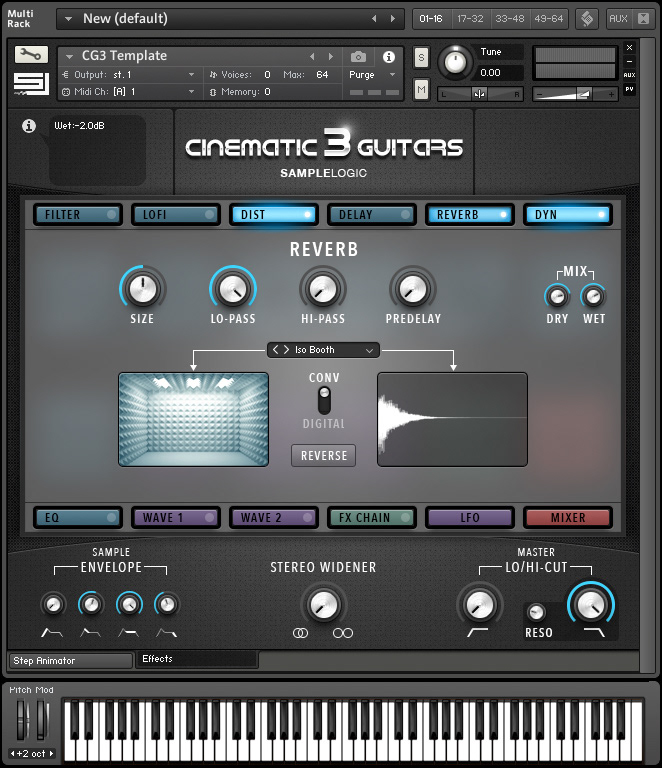
Task: Click the PV button on the instrument header
Action: [x=629, y=89]
